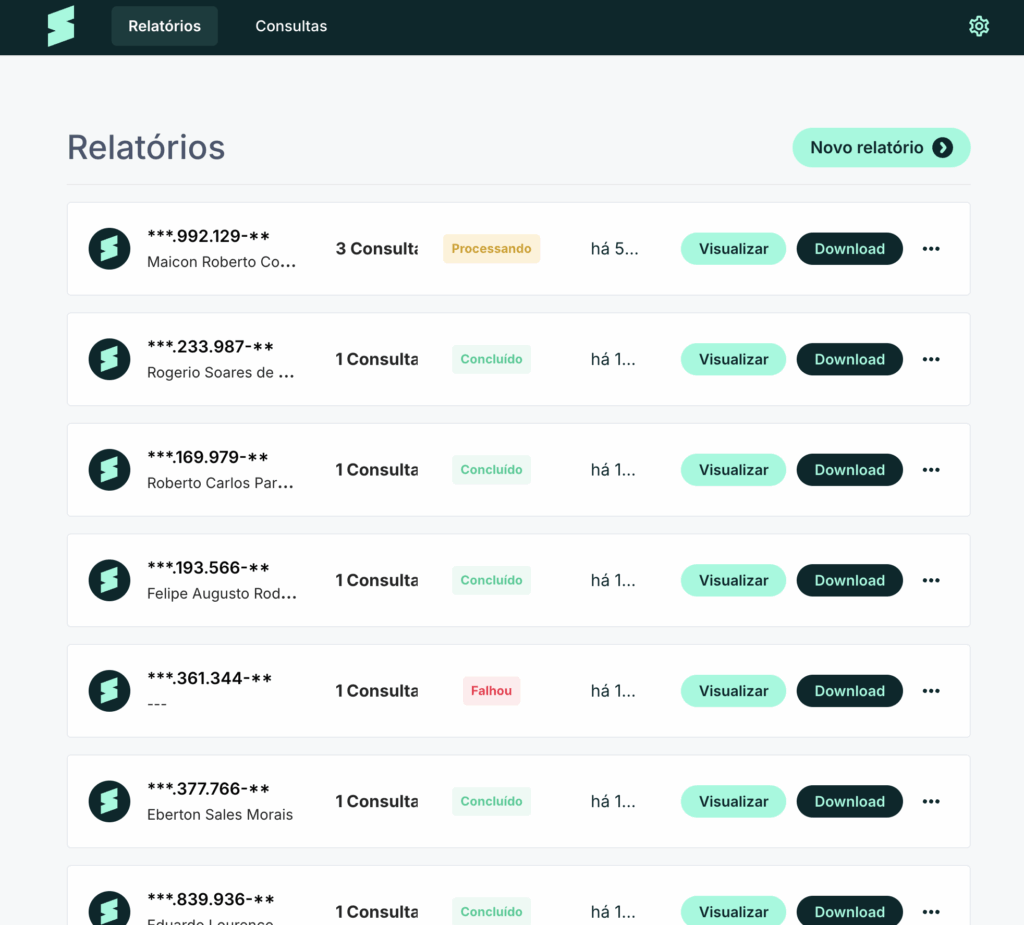Open three-dot menu on the failed report
Screen dimensions: 1024x925
[931, 691]
